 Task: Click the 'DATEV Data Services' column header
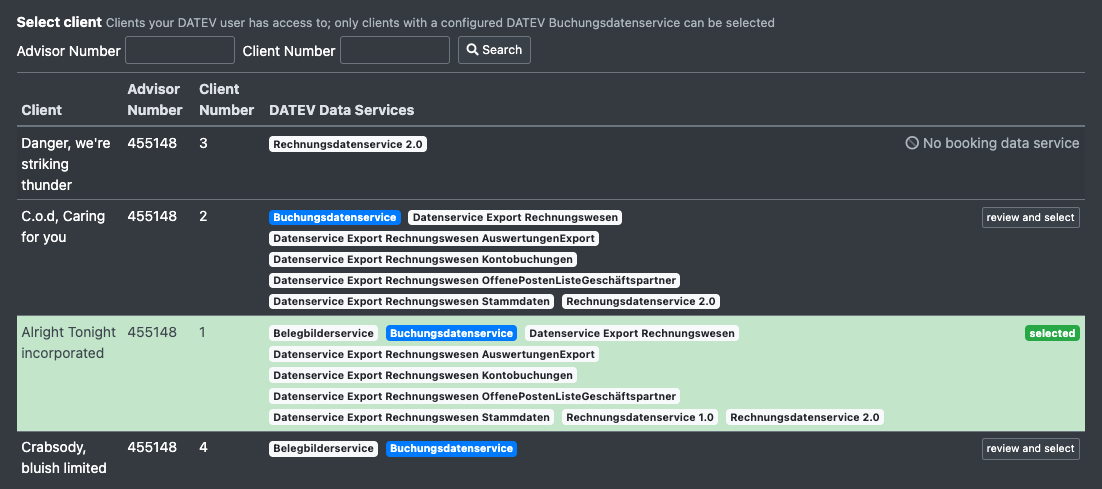coord(342,110)
